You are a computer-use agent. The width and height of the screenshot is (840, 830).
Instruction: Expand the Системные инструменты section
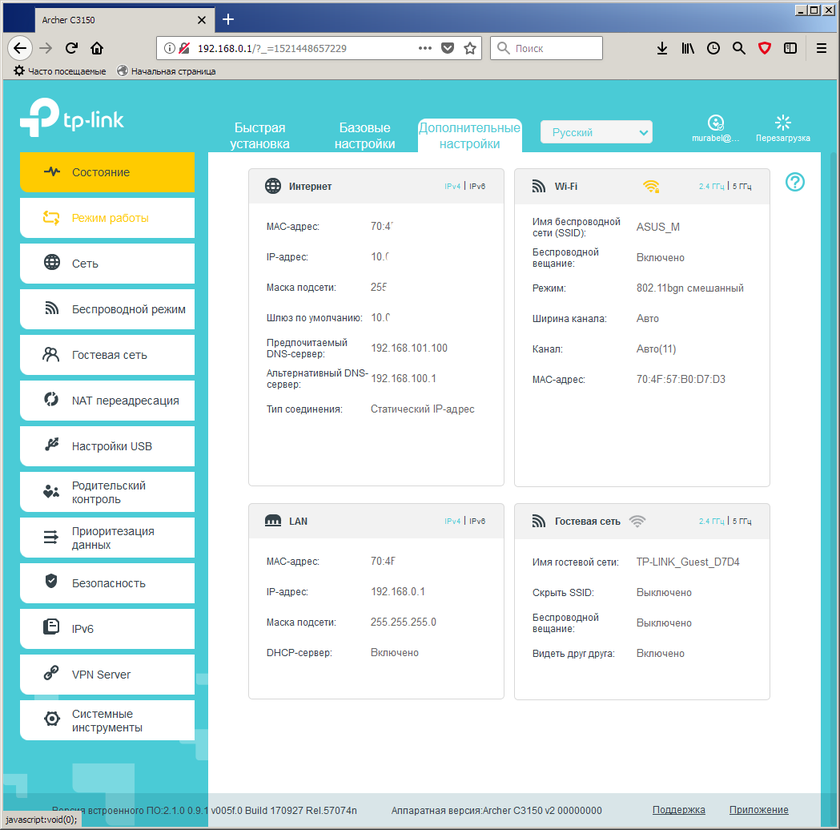point(107,721)
